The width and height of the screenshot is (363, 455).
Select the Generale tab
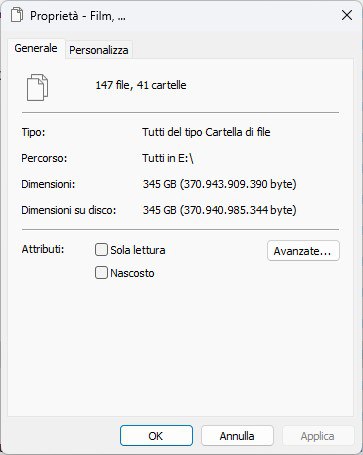(36, 48)
